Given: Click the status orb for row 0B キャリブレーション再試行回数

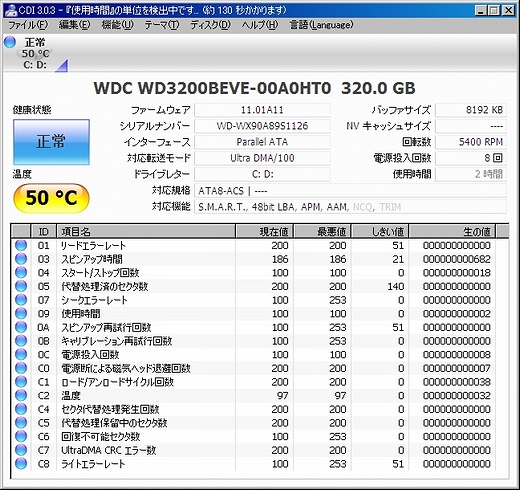Looking at the screenshot, I should click(x=21, y=341).
